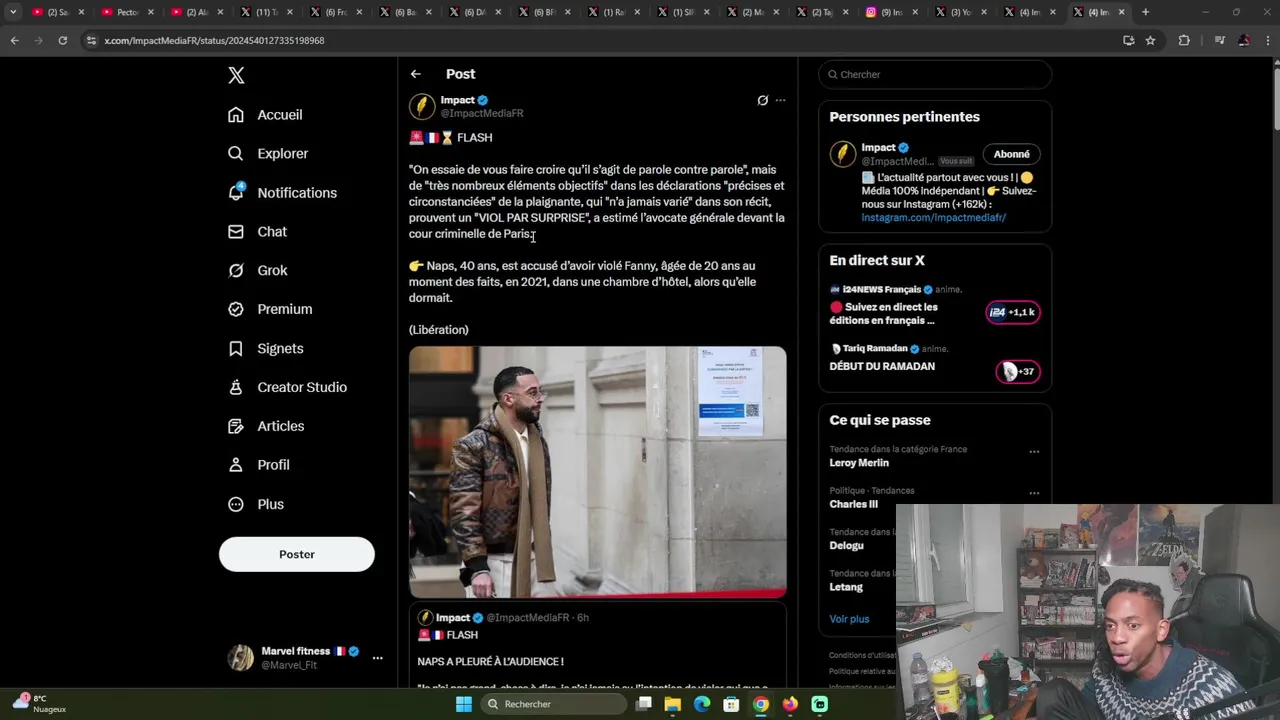Open Microsoft Edge from the taskbar
1280x720 pixels.
pyautogui.click(x=702, y=704)
